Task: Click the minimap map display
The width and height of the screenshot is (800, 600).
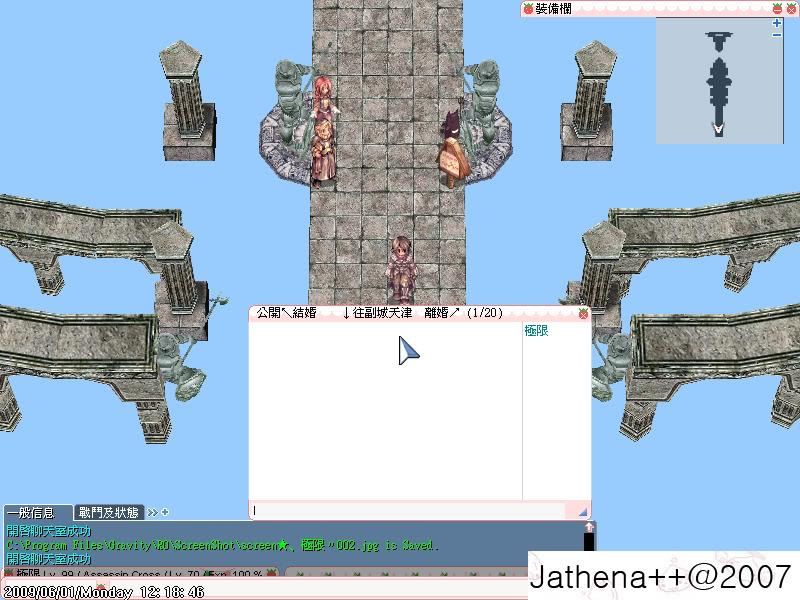Action: [x=719, y=81]
